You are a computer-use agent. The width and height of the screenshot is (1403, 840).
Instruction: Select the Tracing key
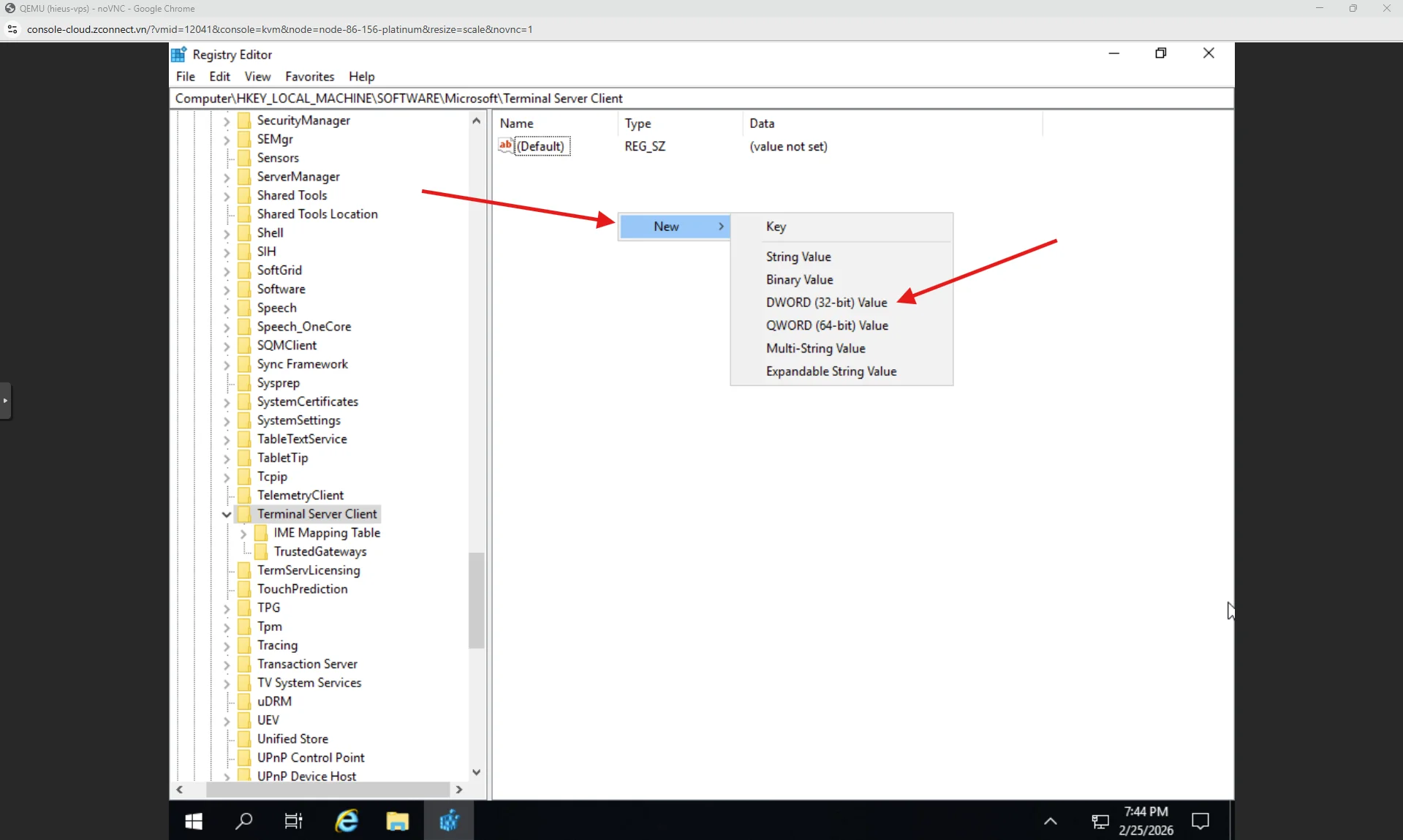[x=277, y=646]
